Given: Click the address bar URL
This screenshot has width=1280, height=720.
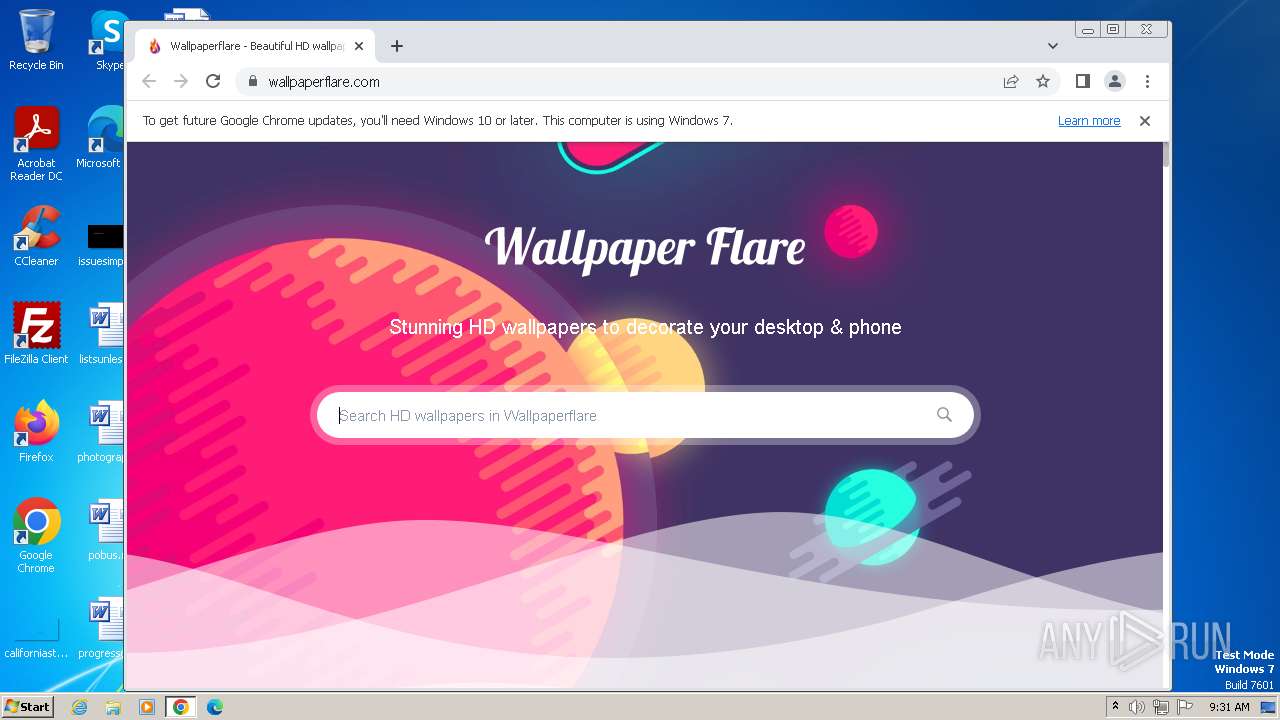Looking at the screenshot, I should tap(324, 82).
